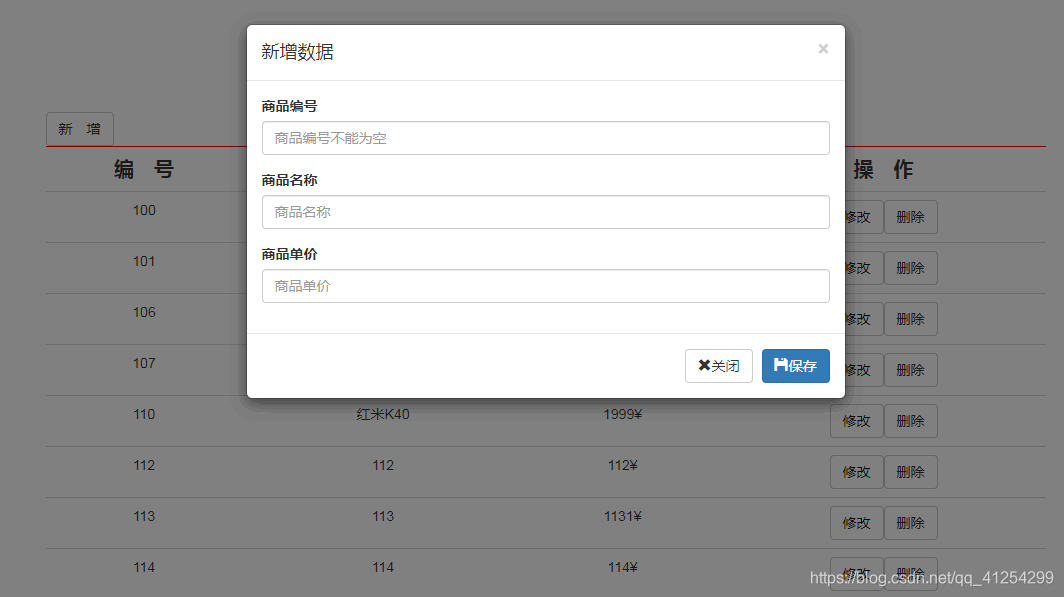This screenshot has width=1064, height=597.
Task: Click 删除 for row 106
Action: 911,319
